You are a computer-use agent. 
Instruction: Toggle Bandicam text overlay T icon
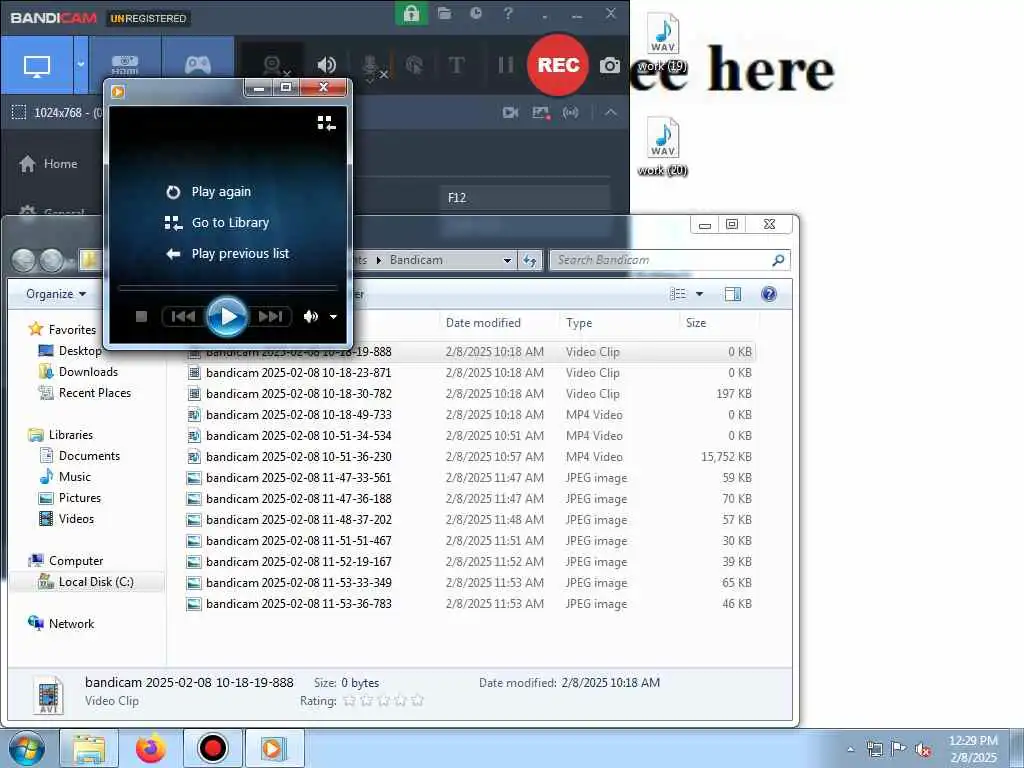[456, 65]
